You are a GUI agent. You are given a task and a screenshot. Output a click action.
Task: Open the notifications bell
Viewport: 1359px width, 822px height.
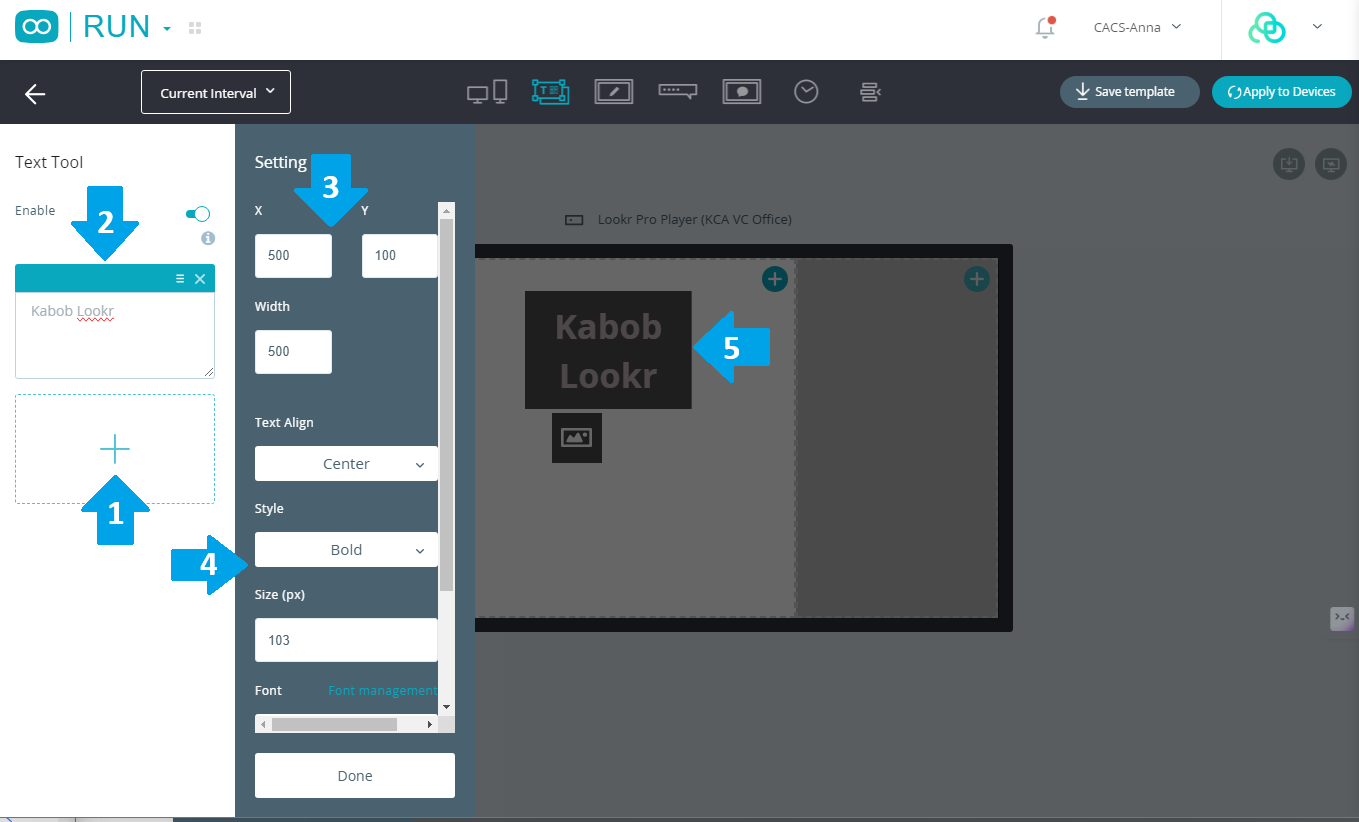(1045, 28)
